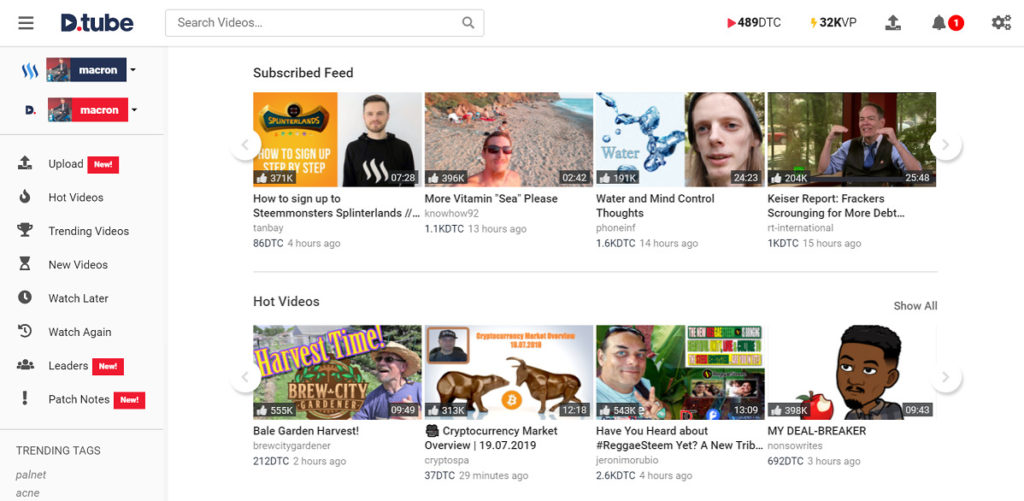The image size is (1024, 501).
Task: Open the Harvest Time video thumbnail
Action: click(338, 372)
